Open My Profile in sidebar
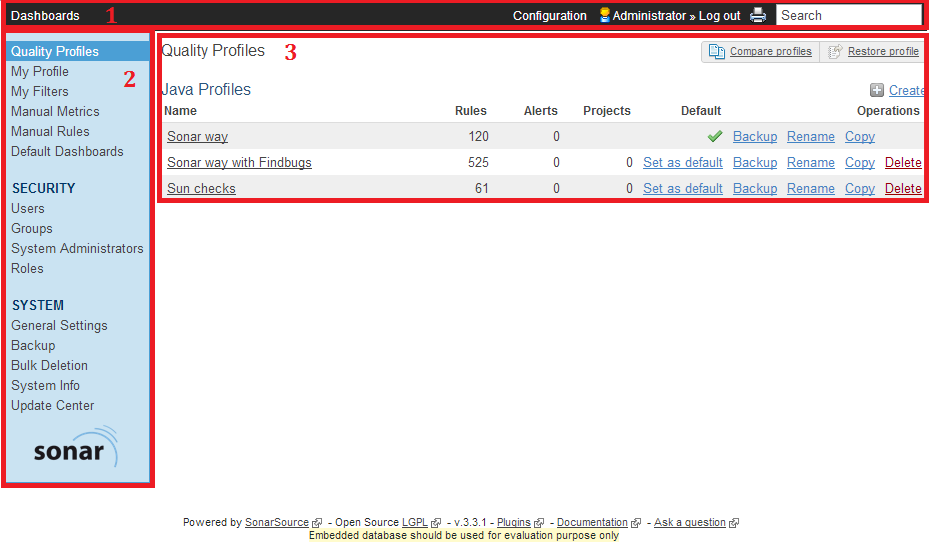The width and height of the screenshot is (929, 549). pyautogui.click(x=40, y=72)
